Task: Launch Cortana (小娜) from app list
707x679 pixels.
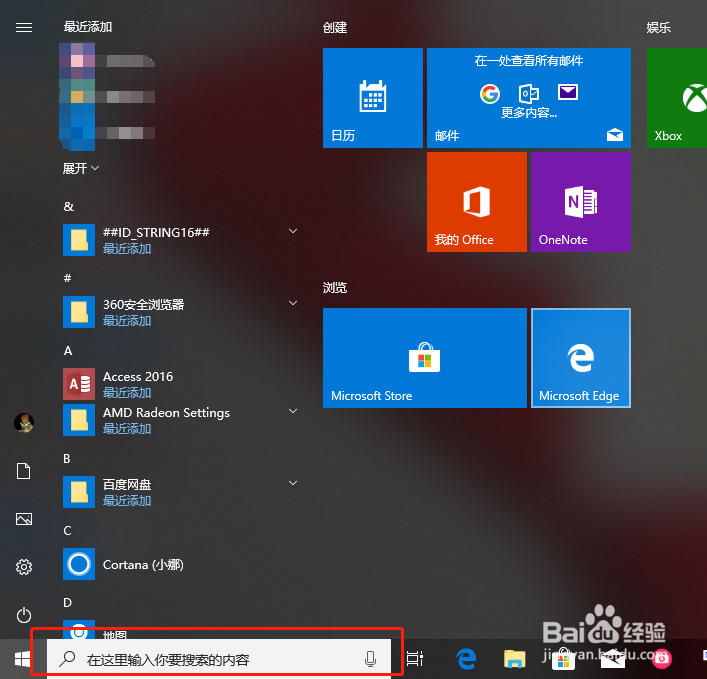Action: pyautogui.click(x=180, y=564)
